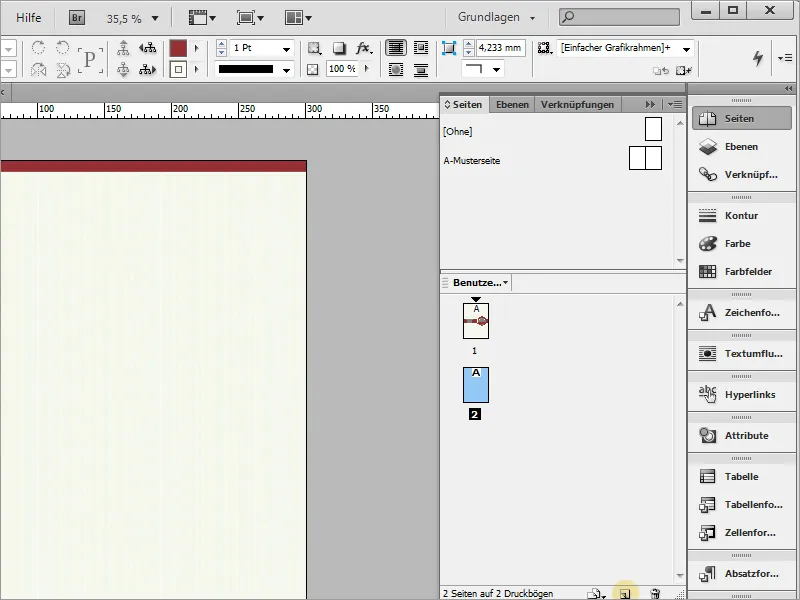Collapse panel dock with double arrows
The height and width of the screenshot is (600, 800).
[788, 89]
